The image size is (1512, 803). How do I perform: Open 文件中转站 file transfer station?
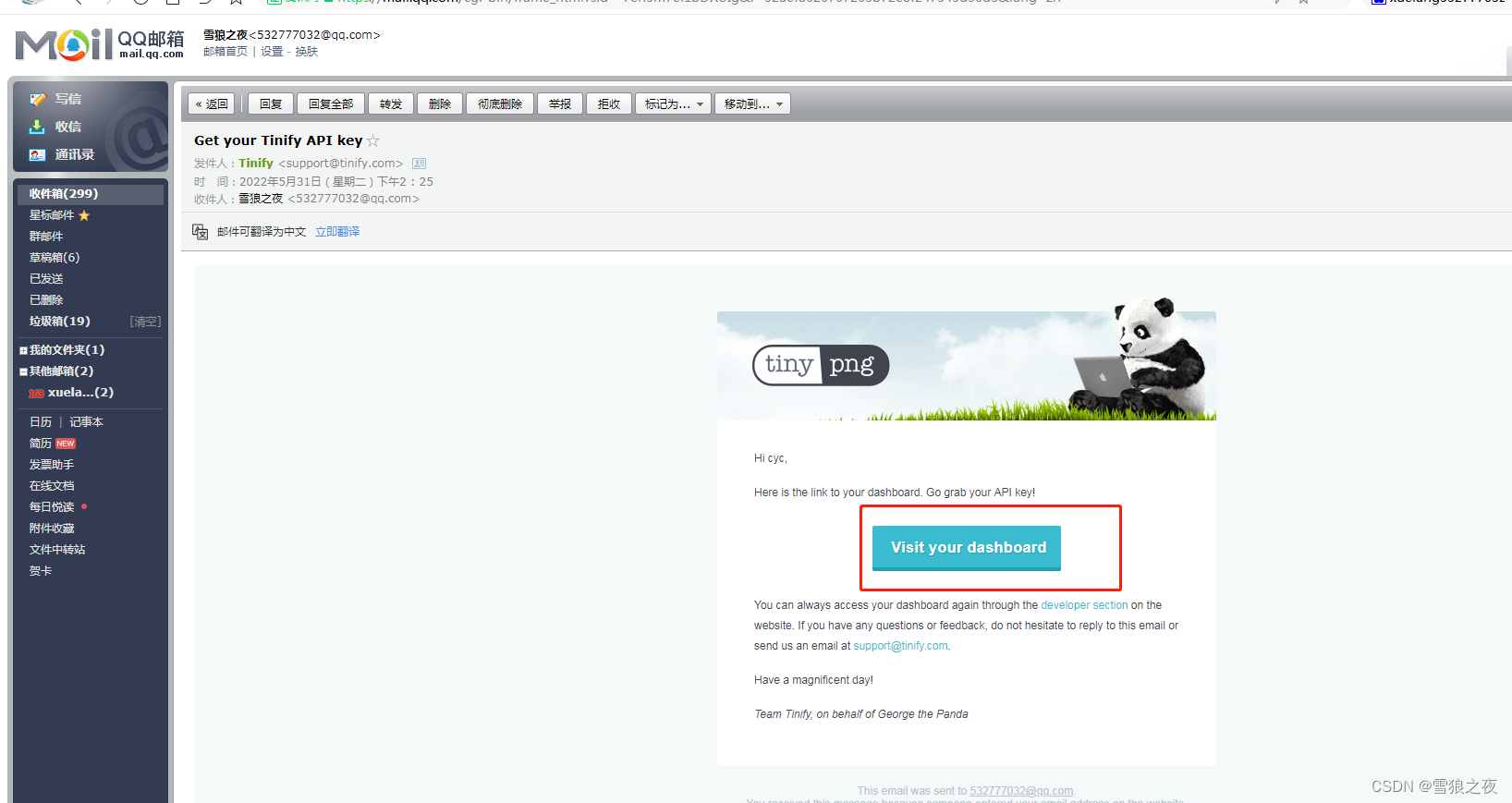click(x=57, y=550)
